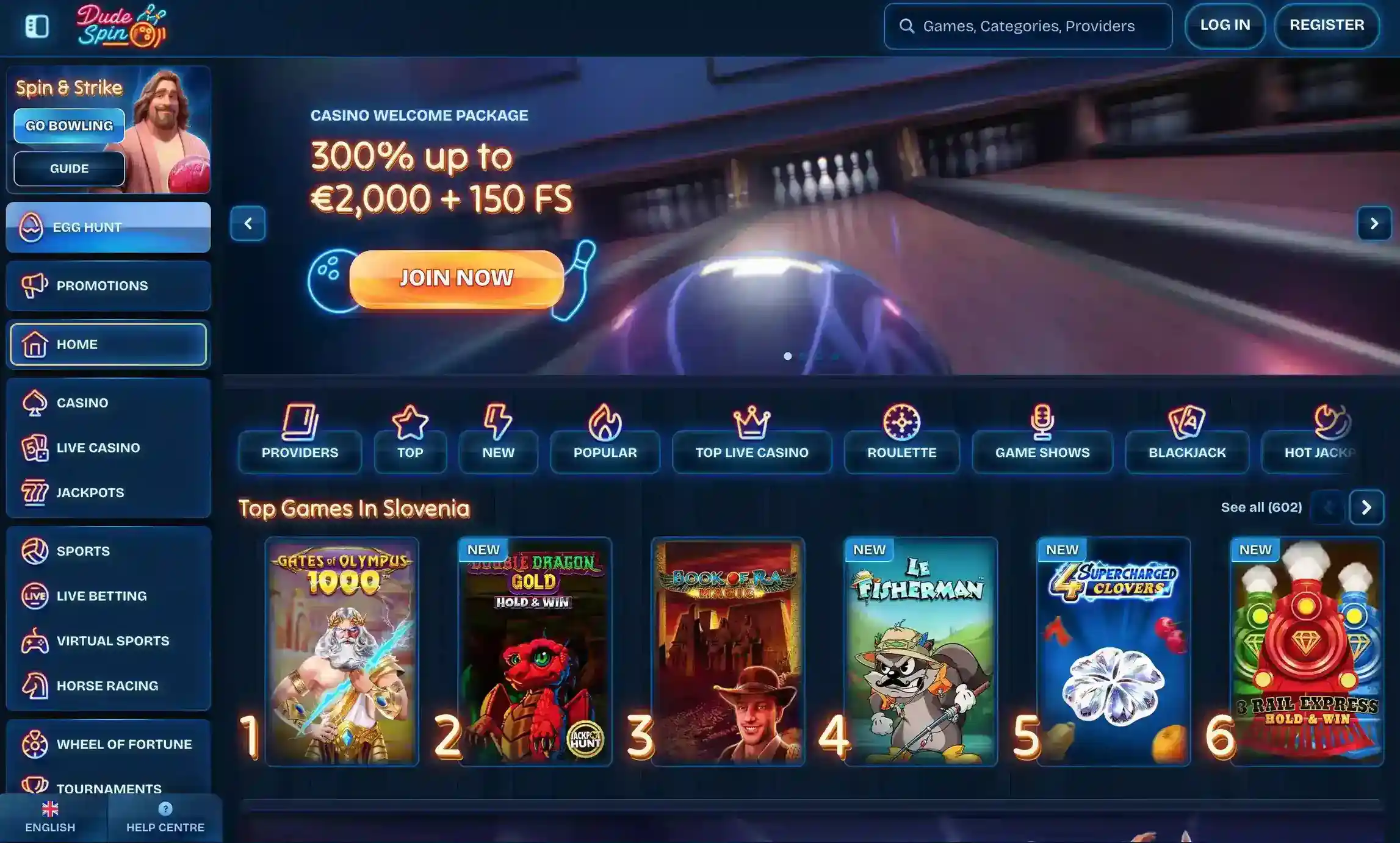Click the JOIN NOW button
The image size is (1400, 843).
456,278
